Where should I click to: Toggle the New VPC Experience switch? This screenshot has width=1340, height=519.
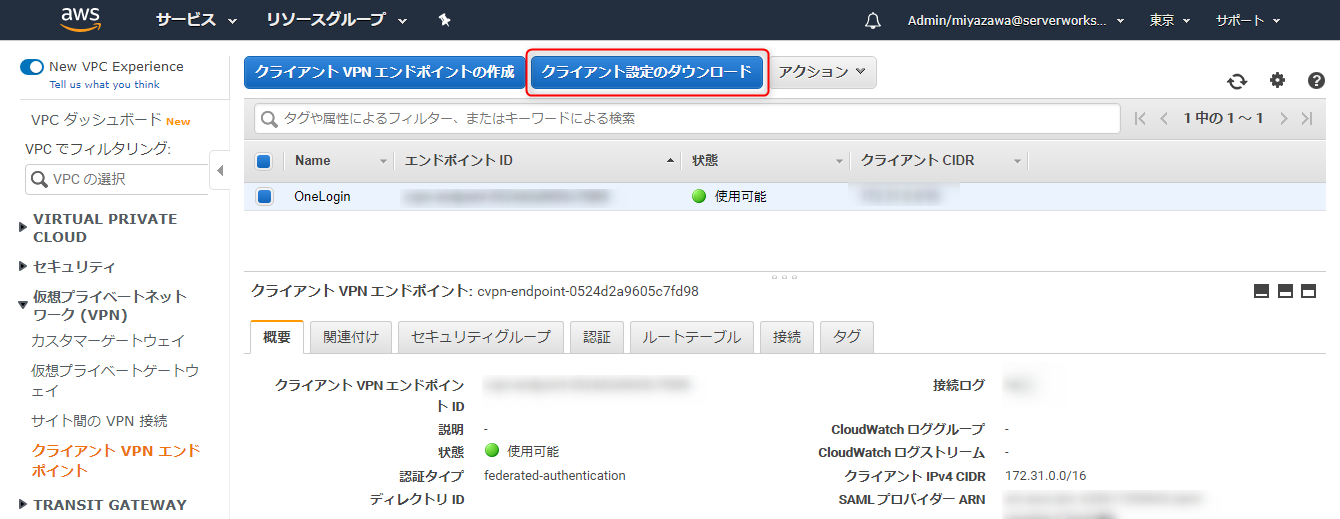[x=32, y=67]
